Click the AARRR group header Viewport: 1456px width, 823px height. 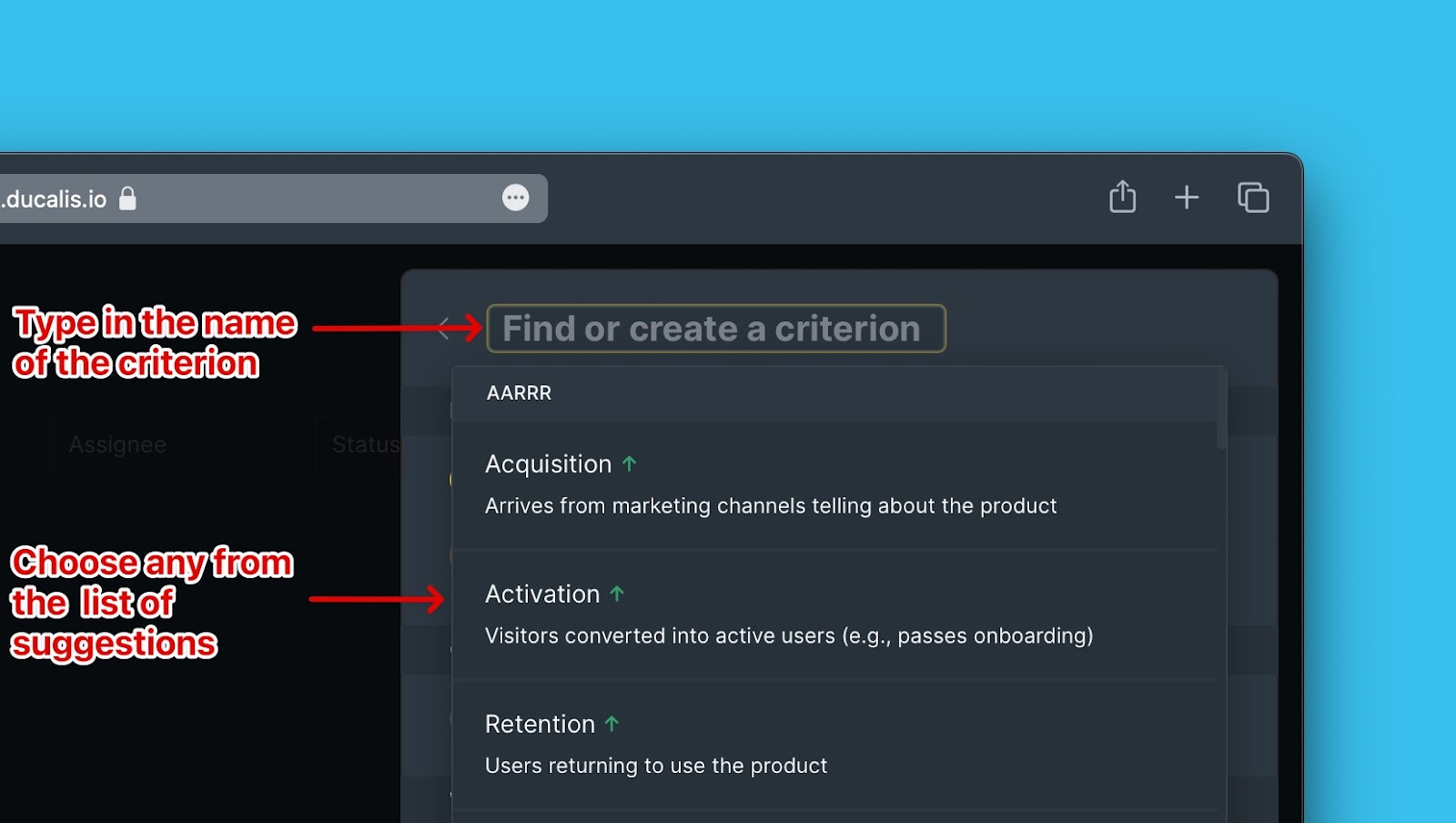coord(519,393)
